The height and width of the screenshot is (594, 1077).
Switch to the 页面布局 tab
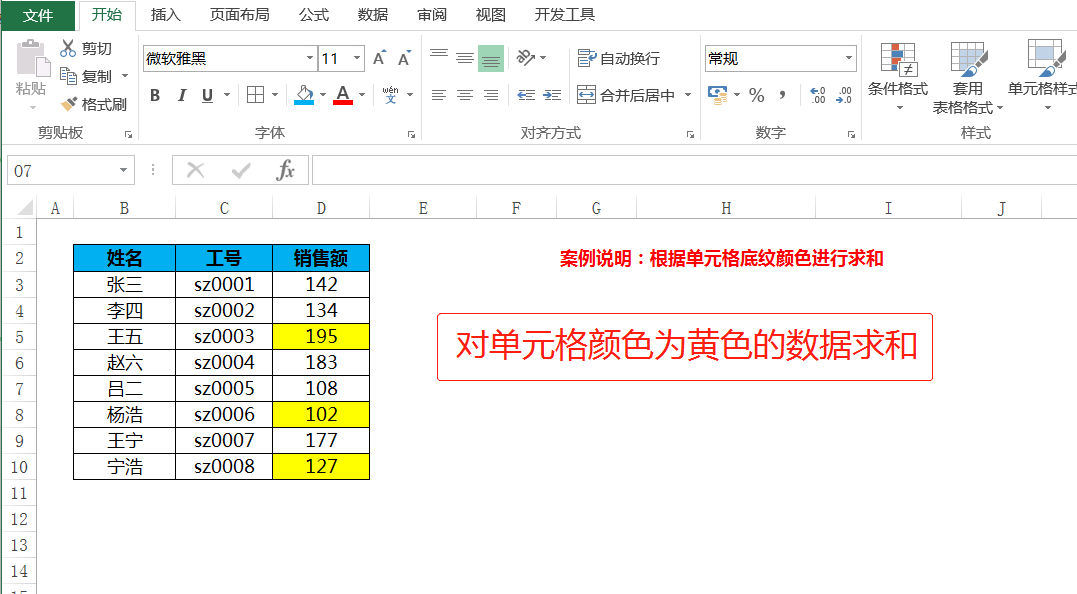pos(239,14)
